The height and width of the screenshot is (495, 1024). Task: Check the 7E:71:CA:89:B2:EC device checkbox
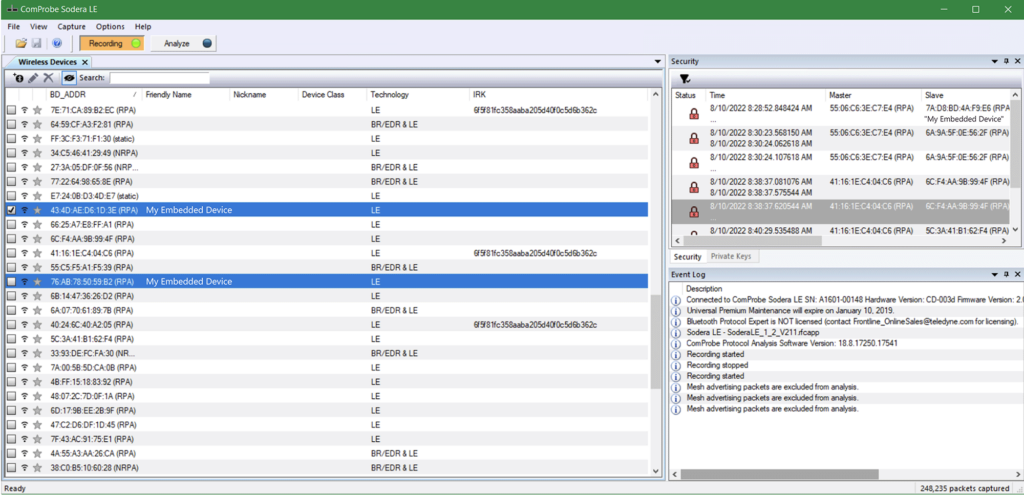(11, 110)
